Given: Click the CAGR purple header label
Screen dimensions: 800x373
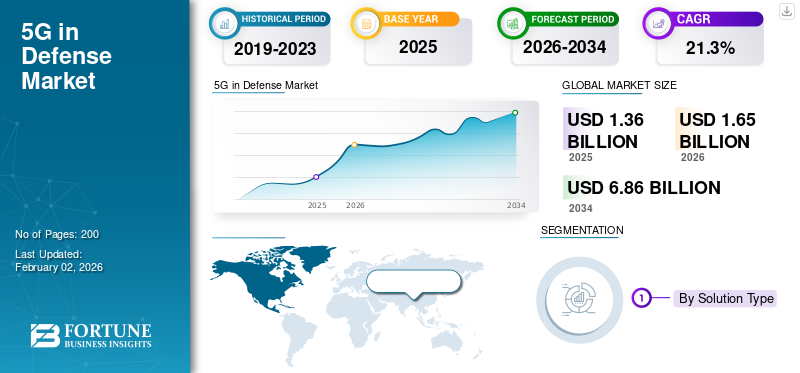Looking at the screenshot, I should (x=694, y=19).
